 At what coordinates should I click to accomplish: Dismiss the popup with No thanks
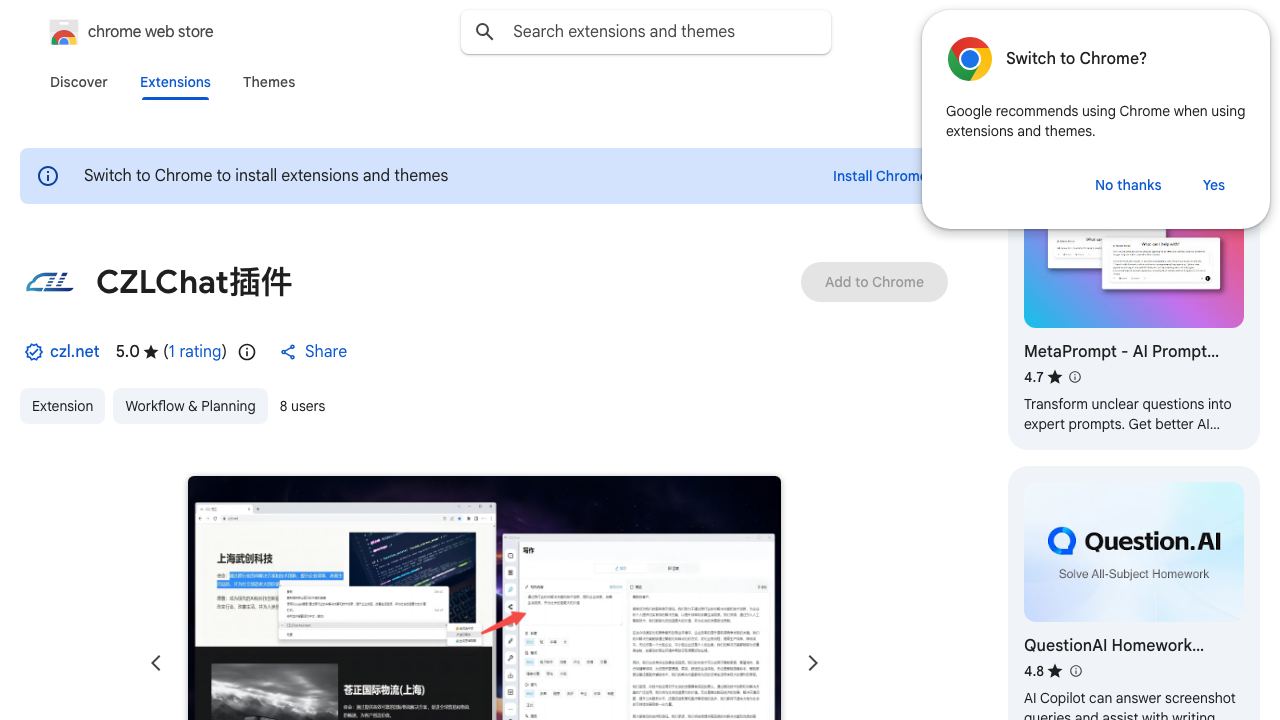point(1128,185)
